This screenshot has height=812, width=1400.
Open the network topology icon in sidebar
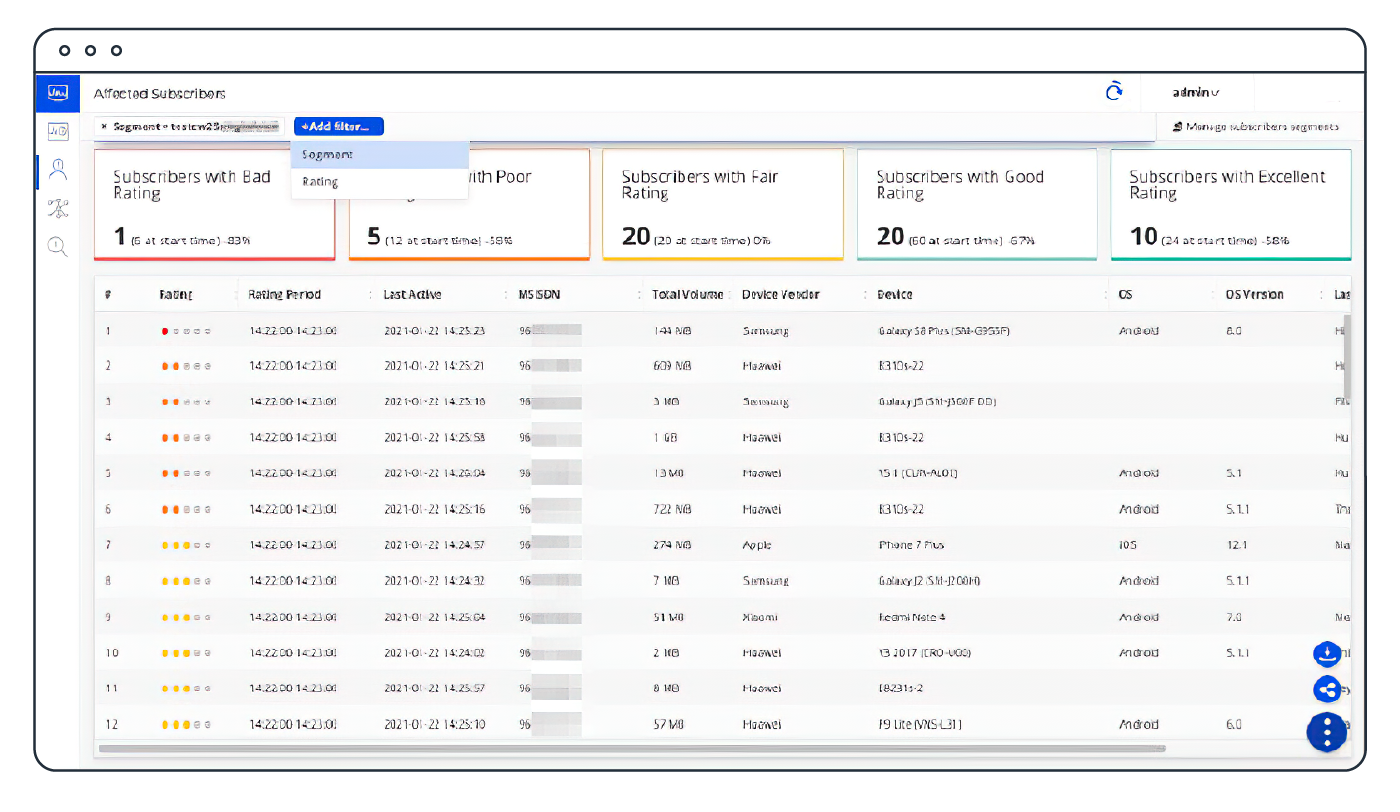pos(58,208)
